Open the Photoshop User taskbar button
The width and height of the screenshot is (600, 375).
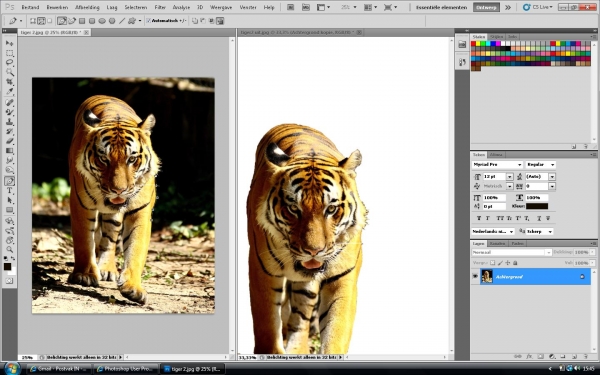click(126, 369)
